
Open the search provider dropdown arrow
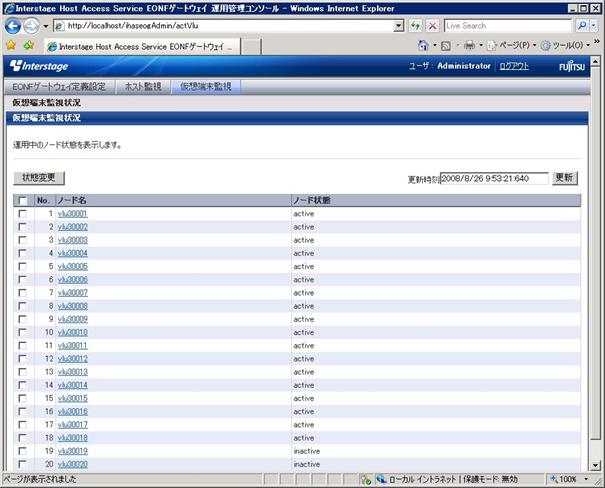point(594,26)
